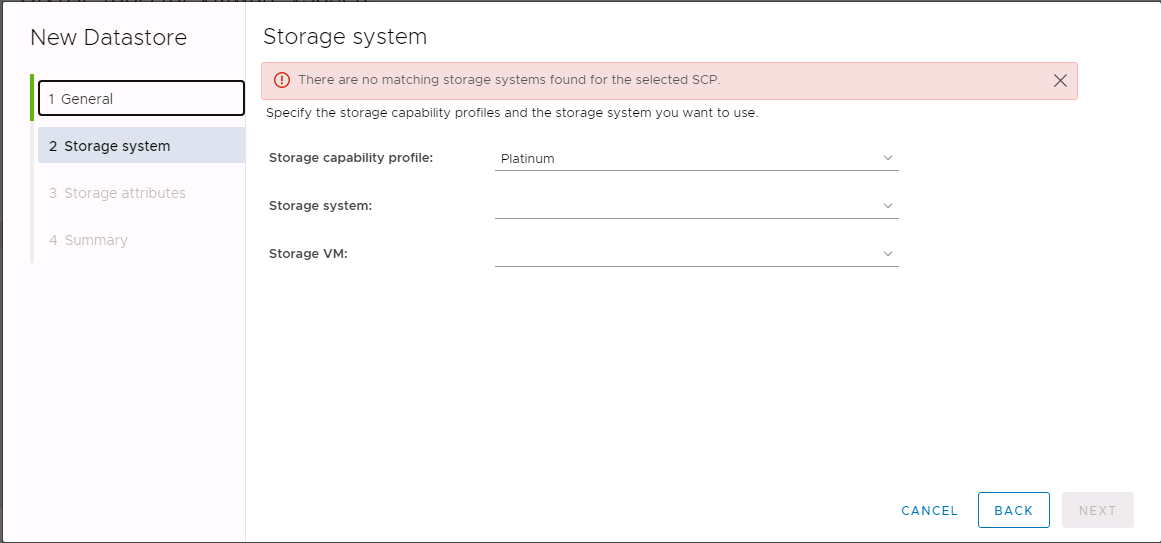Click the red error exclamation icon
This screenshot has width=1161, height=543.
click(x=282, y=80)
